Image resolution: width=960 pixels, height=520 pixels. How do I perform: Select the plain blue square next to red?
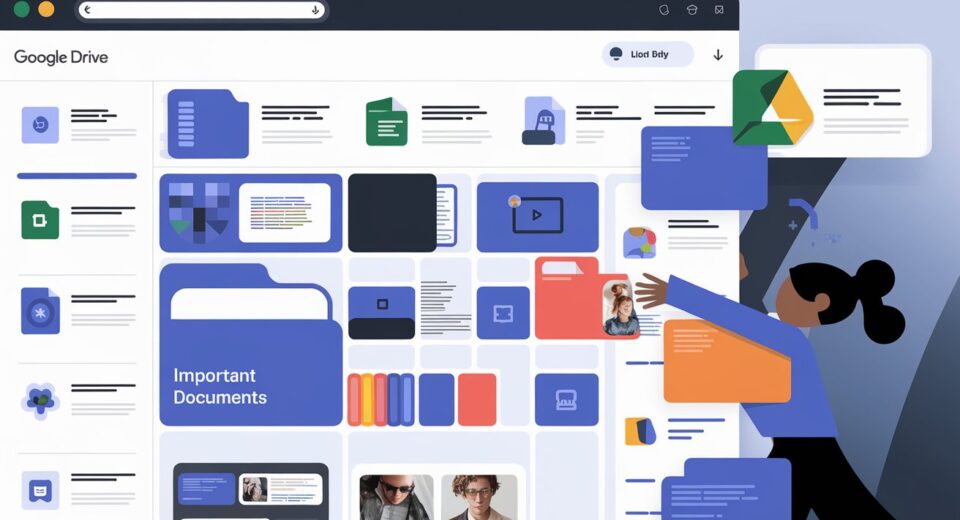point(437,399)
